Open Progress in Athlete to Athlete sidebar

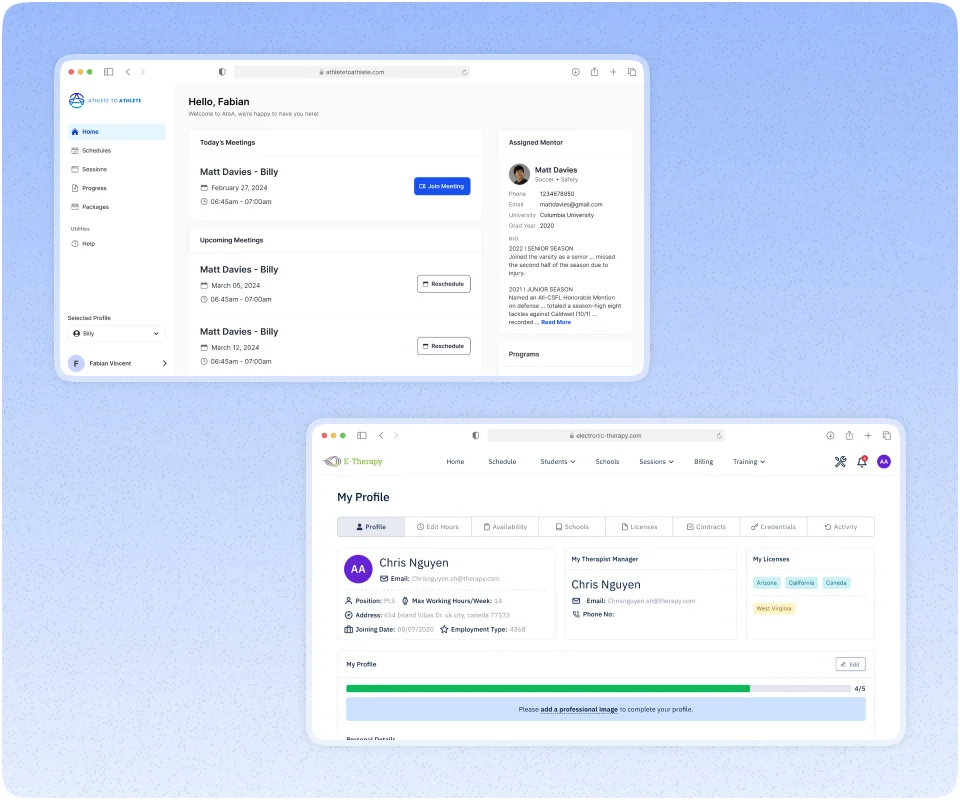coord(89,189)
